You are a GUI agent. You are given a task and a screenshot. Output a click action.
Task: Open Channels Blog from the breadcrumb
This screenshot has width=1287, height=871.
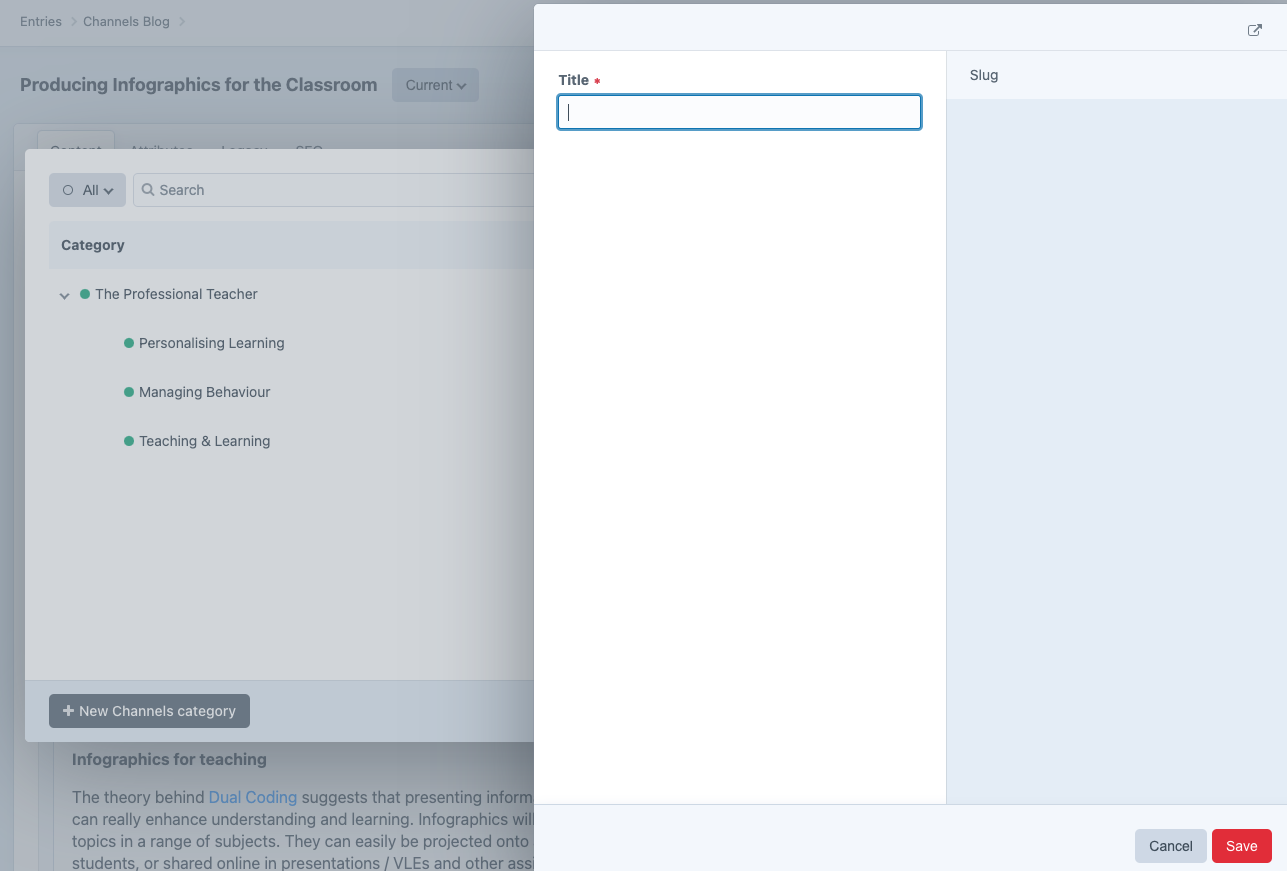coord(125,21)
